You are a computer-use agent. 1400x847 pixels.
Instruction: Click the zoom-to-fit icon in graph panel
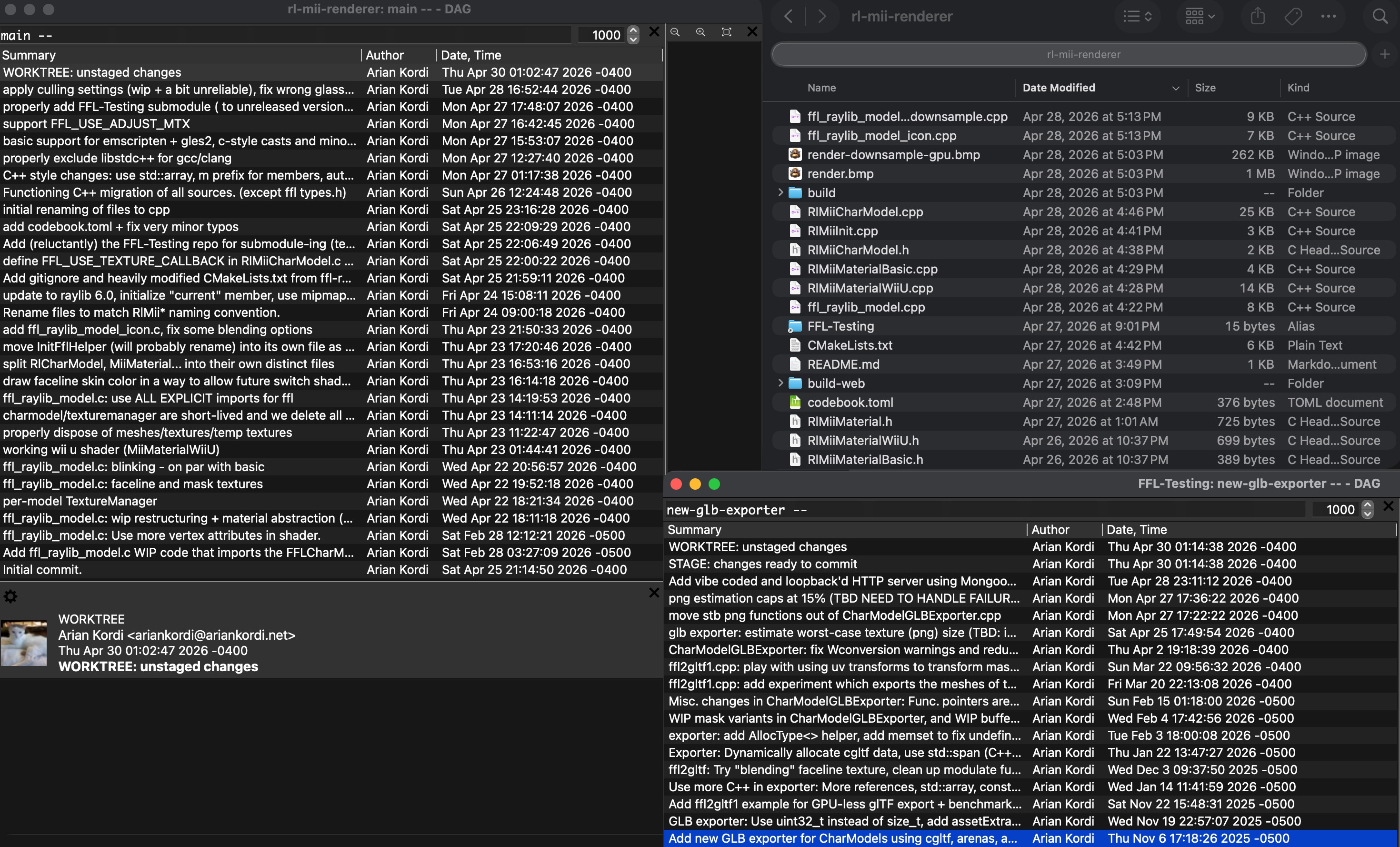pyautogui.click(x=726, y=32)
